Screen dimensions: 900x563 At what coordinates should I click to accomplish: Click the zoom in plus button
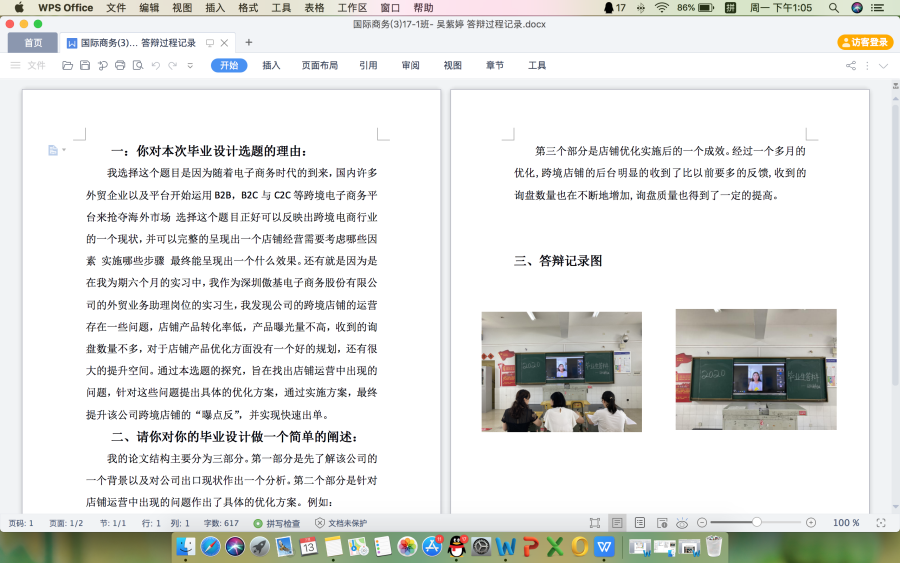tap(810, 523)
